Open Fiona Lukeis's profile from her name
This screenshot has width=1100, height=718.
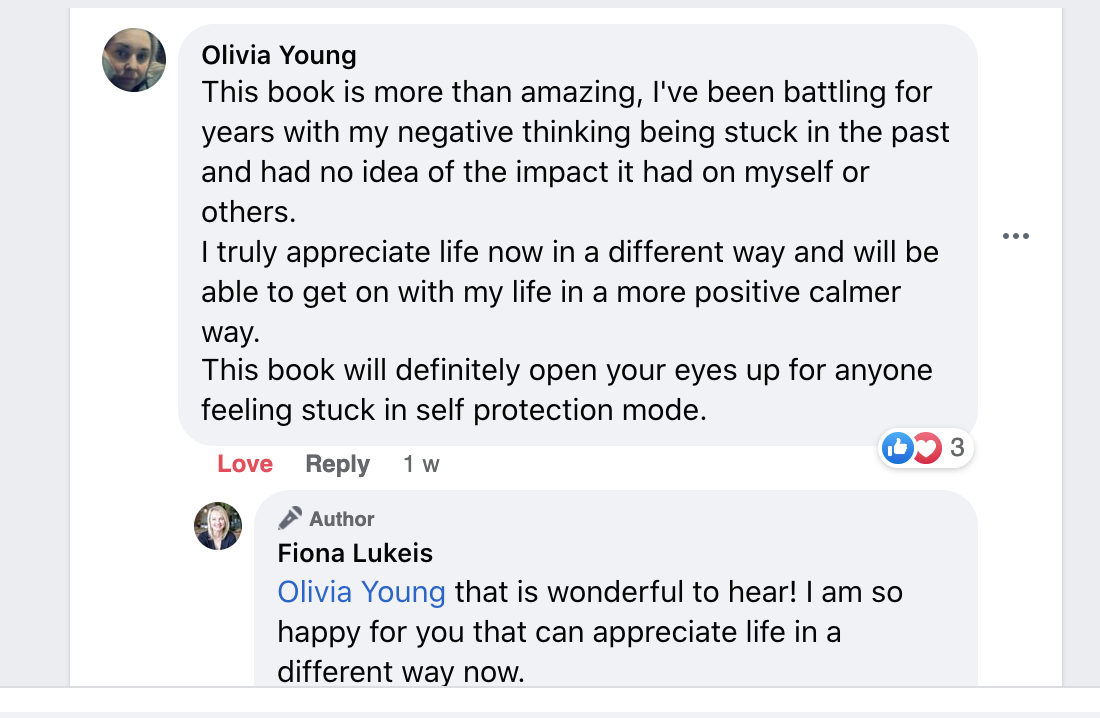point(355,553)
